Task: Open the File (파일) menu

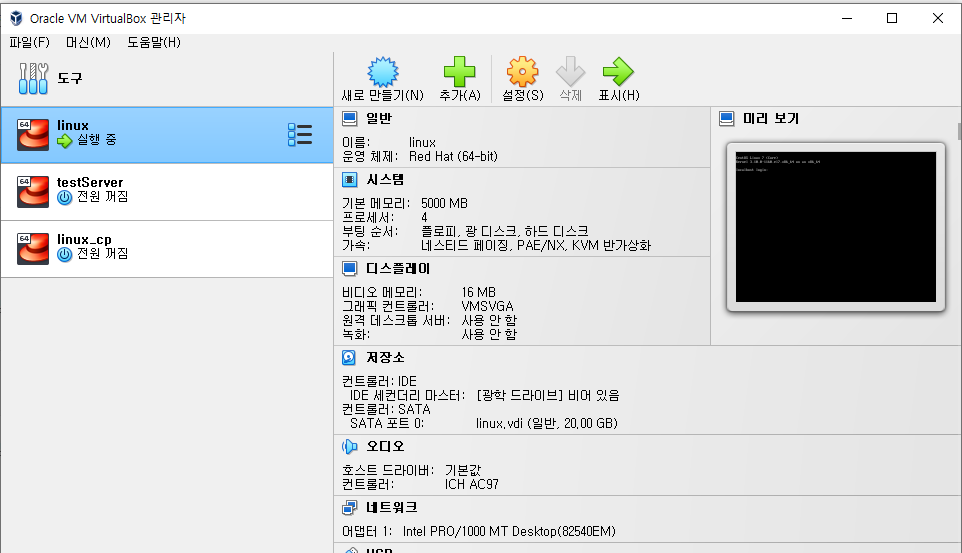Action: [29, 42]
